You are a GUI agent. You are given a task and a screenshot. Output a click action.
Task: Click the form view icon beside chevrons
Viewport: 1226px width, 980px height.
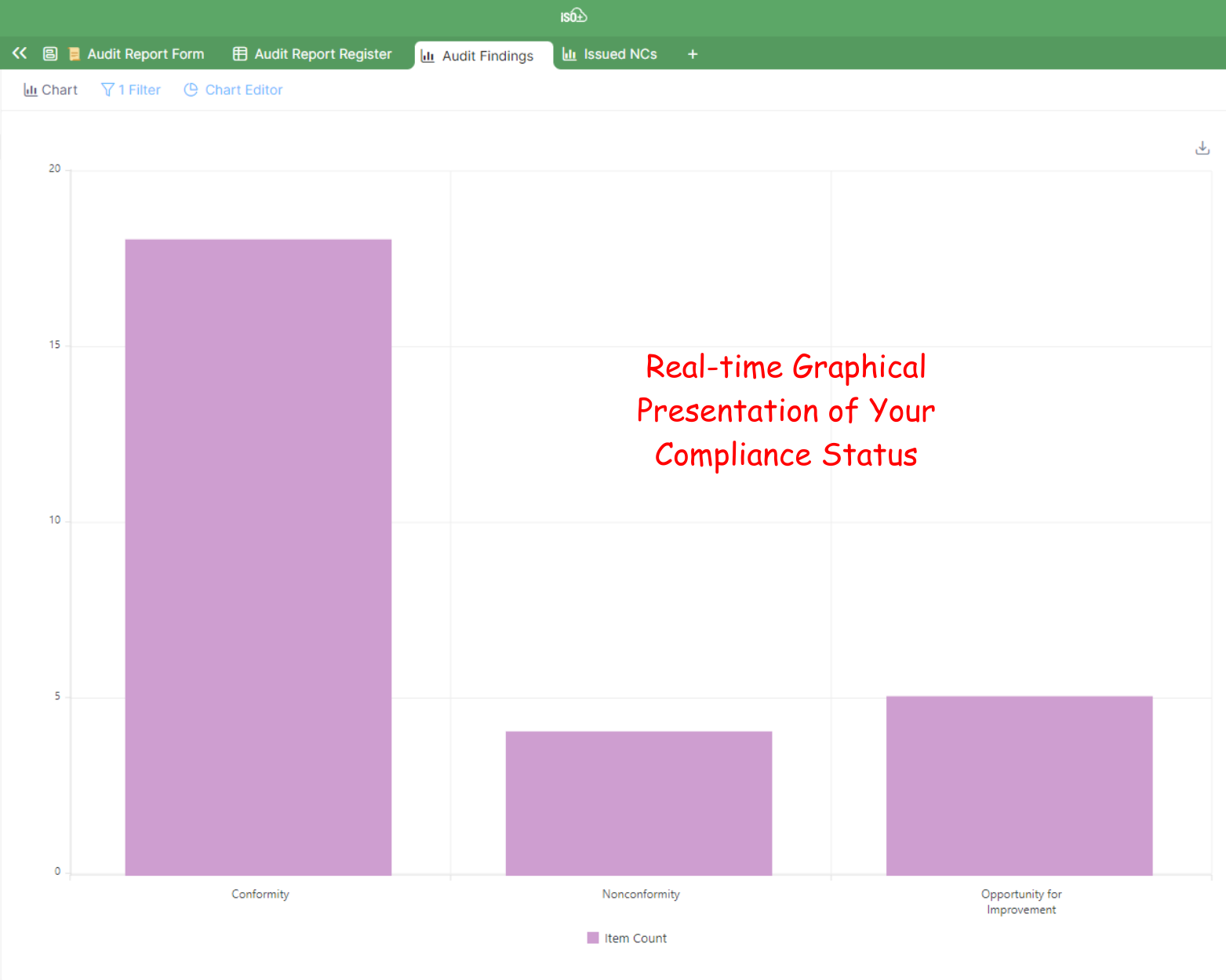coord(50,54)
